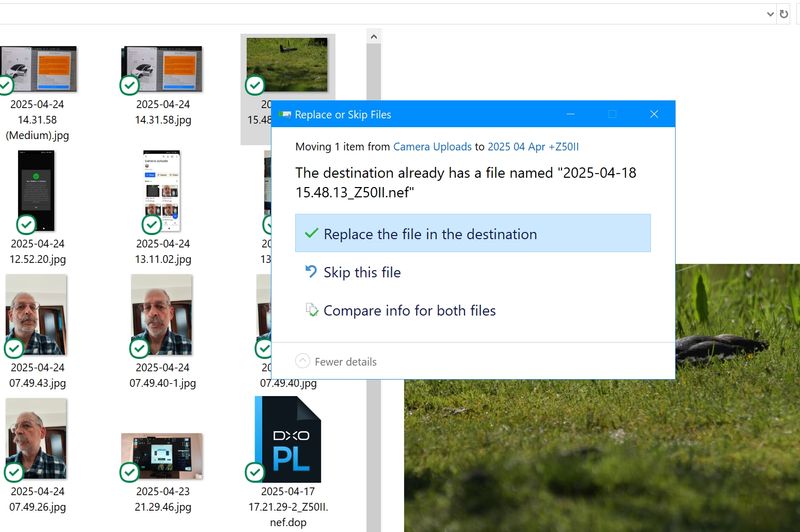This screenshot has height=532, width=800.
Task: Close the Replace or Skip Files dialog
Action: pyautogui.click(x=654, y=115)
